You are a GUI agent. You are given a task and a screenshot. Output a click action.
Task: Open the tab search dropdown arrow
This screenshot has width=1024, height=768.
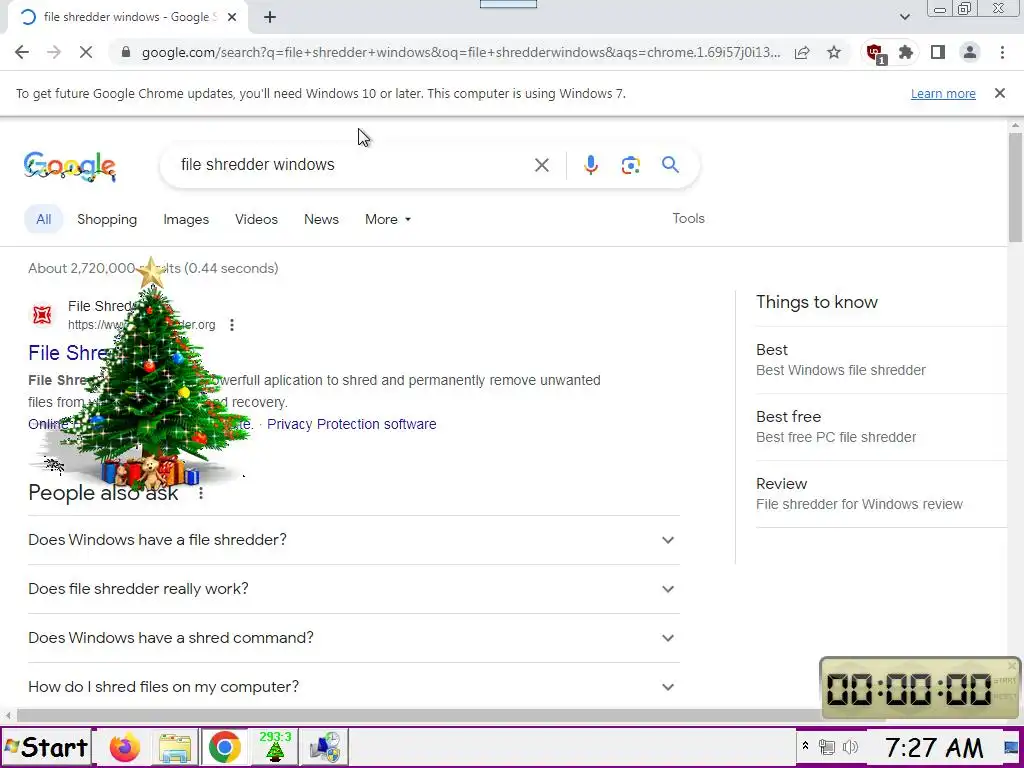(x=904, y=17)
